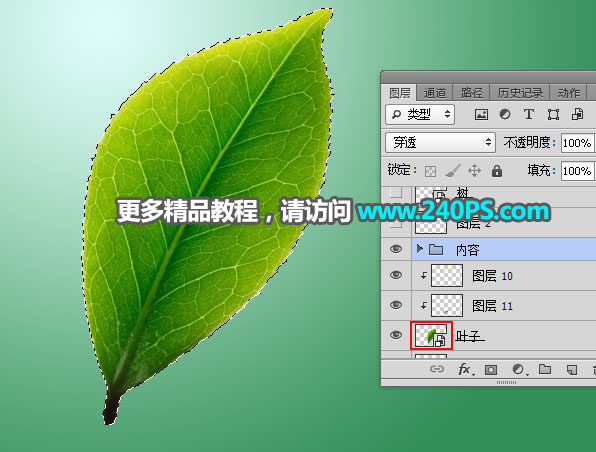Hide the 叶子 layer via eye icon
Image resolution: width=596 pixels, height=452 pixels.
[396, 335]
